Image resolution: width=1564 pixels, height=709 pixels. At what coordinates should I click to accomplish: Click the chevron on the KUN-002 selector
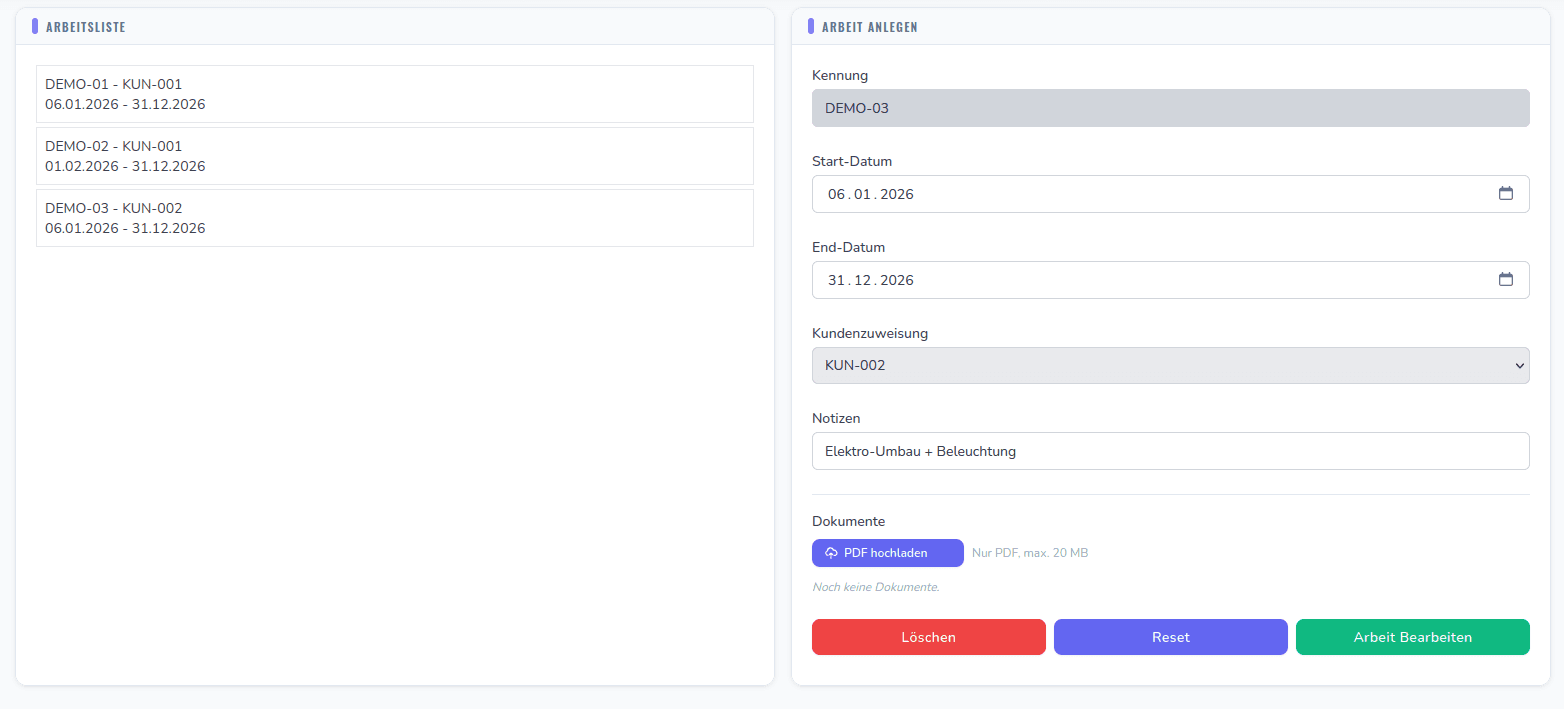click(1517, 365)
